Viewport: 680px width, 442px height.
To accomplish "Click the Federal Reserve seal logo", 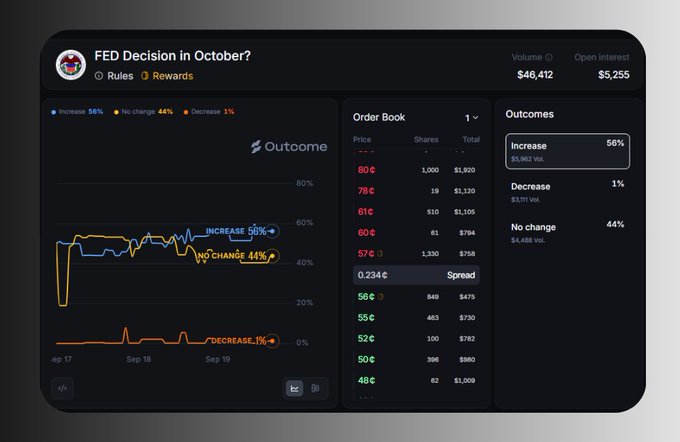I will click(71, 65).
